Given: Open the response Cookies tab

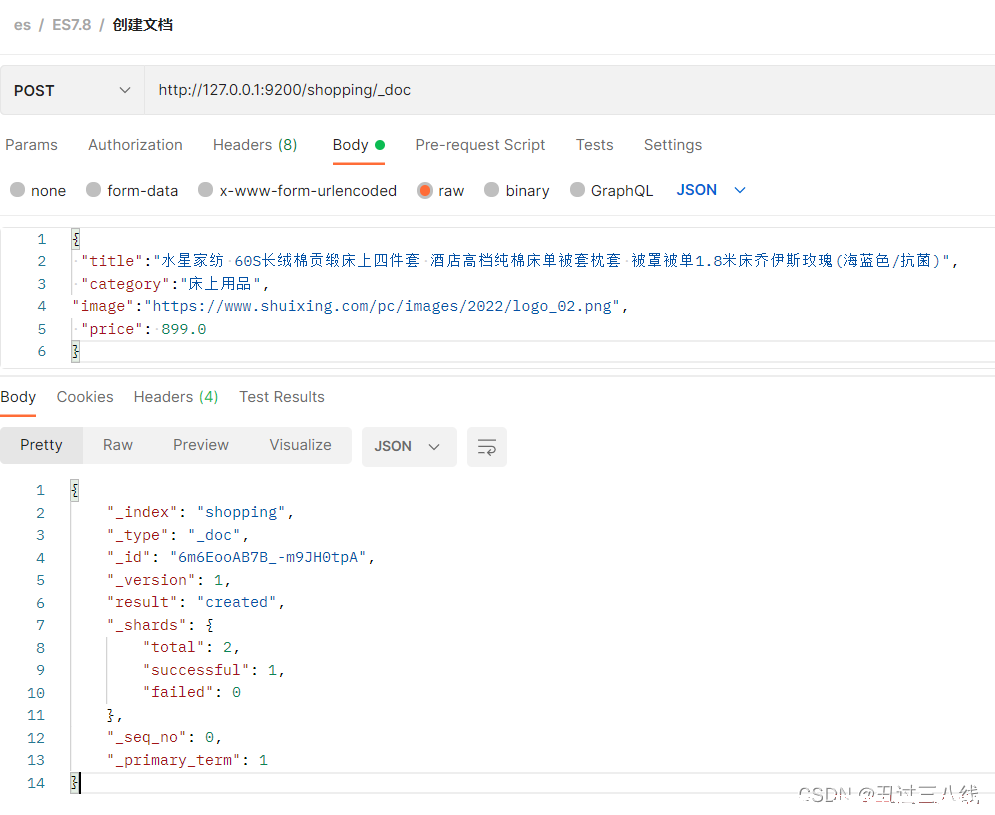Looking at the screenshot, I should [85, 397].
